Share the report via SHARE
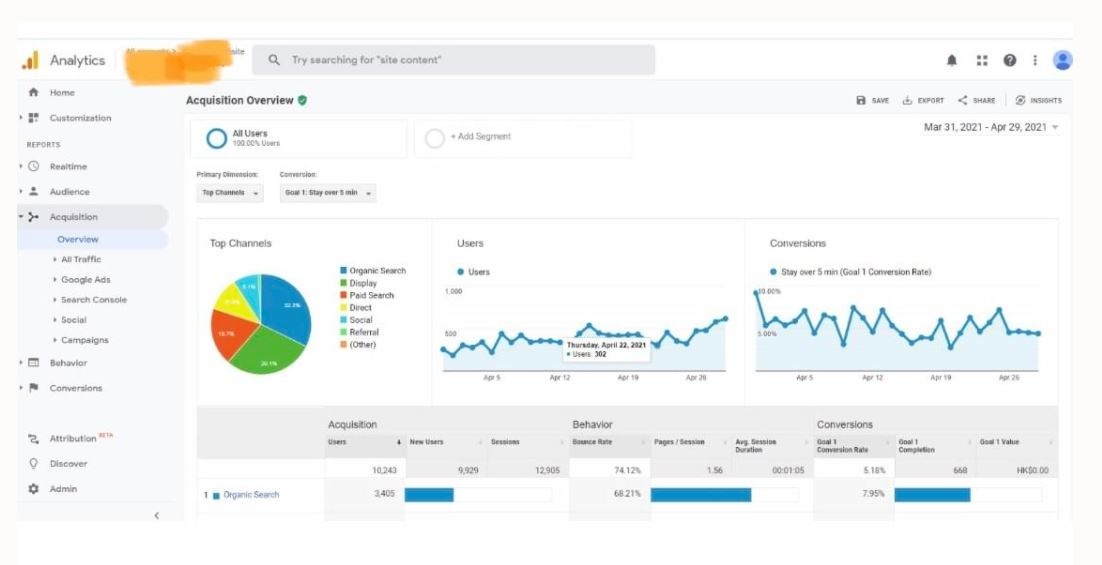The width and height of the screenshot is (1102, 565). (977, 100)
